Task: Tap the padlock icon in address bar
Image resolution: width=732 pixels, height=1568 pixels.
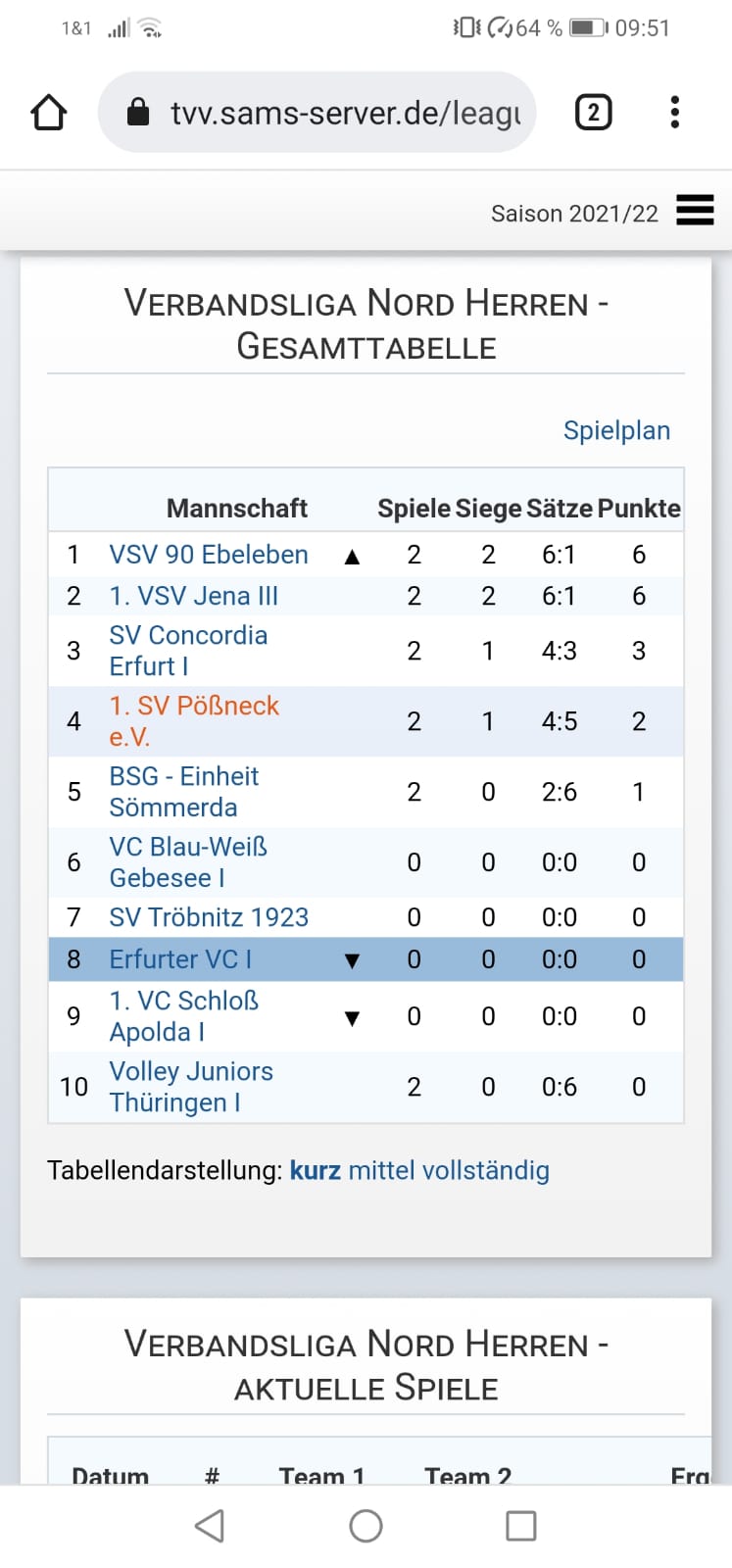Action: click(x=138, y=113)
